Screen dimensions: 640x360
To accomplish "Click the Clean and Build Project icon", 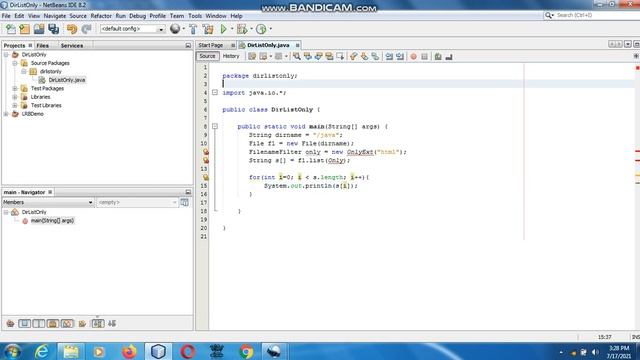I will pos(208,29).
